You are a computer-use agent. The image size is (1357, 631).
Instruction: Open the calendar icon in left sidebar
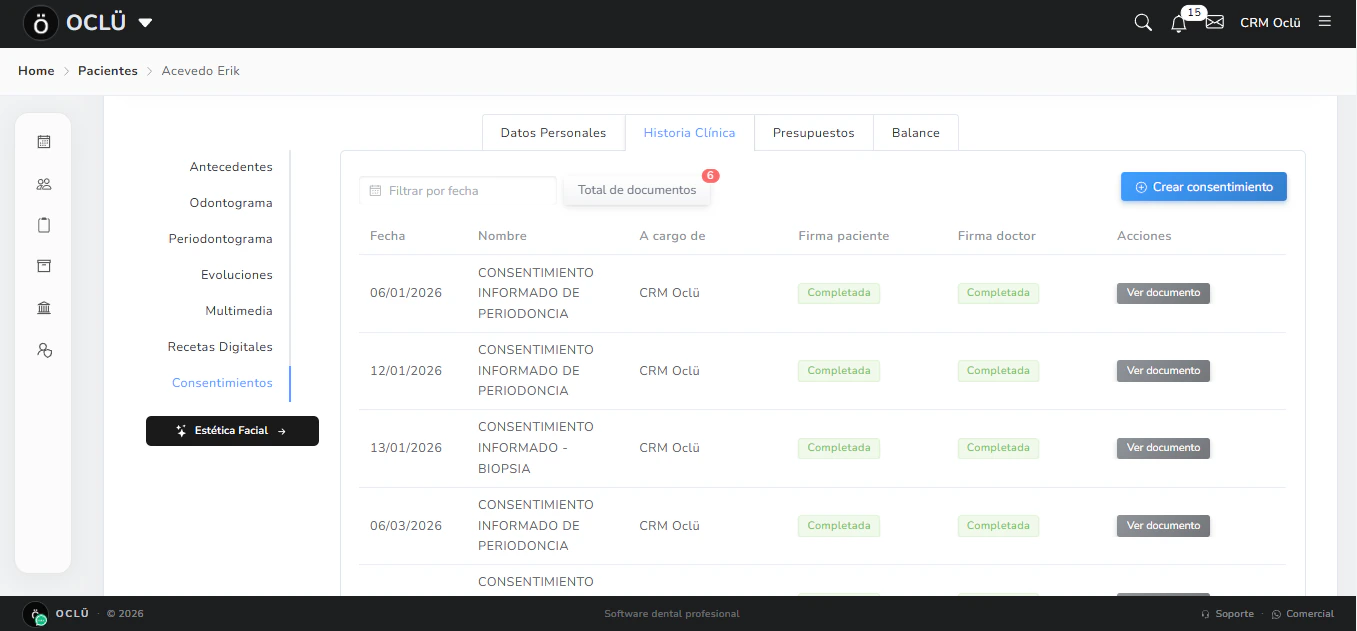pyautogui.click(x=43, y=142)
